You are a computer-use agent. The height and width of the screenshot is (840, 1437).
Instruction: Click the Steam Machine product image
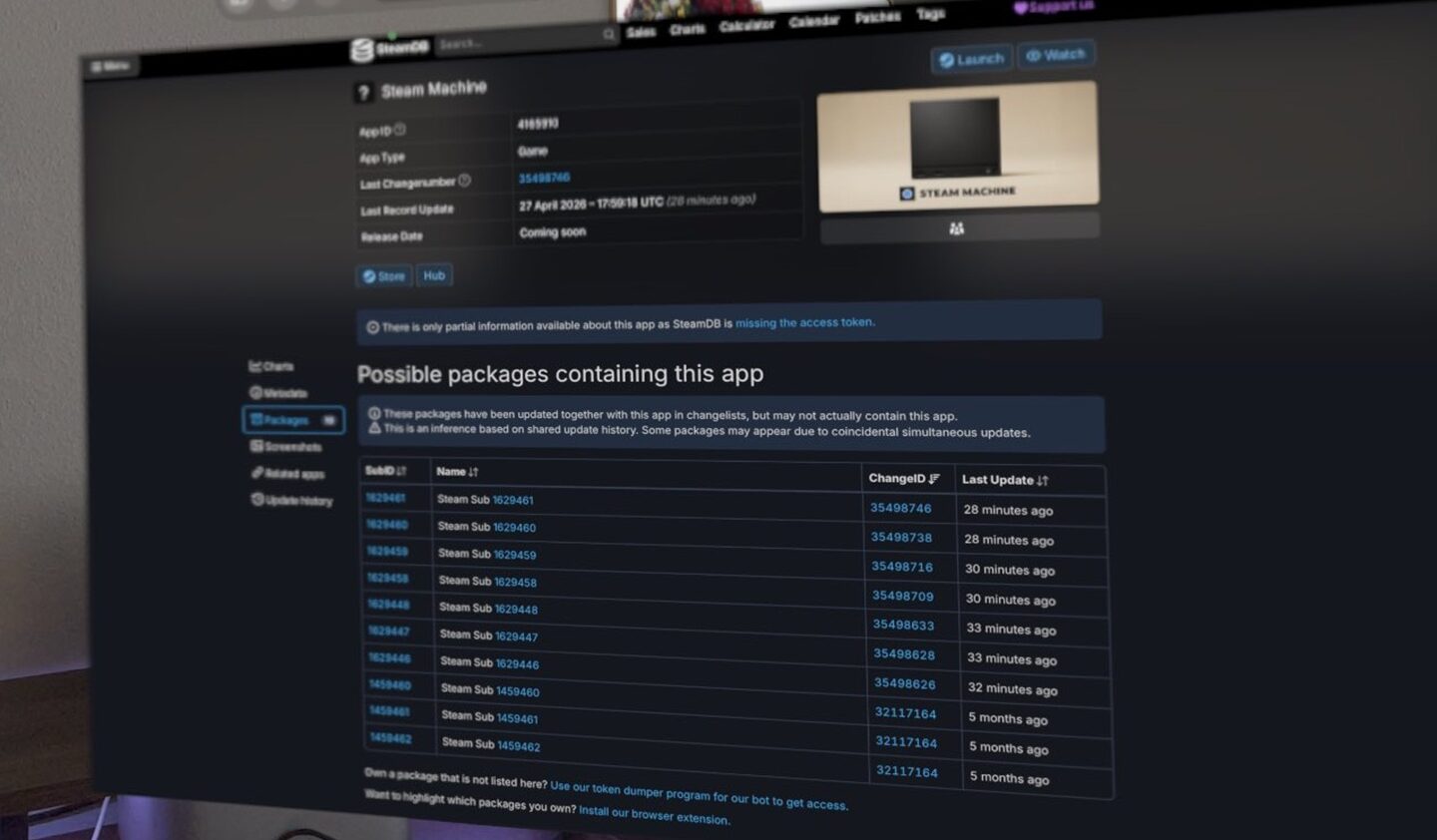tap(958, 145)
